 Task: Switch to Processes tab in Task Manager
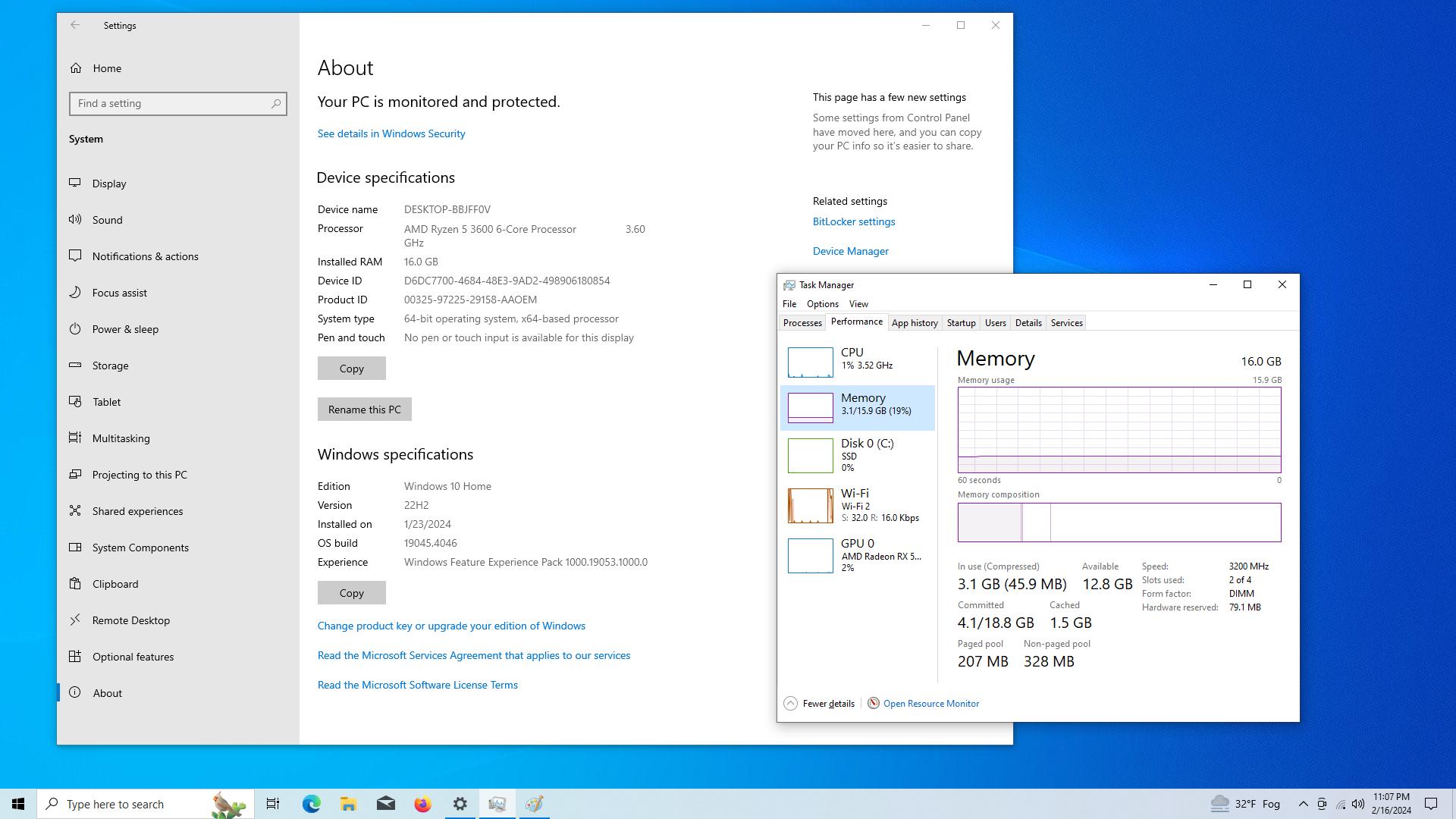pyautogui.click(x=802, y=323)
